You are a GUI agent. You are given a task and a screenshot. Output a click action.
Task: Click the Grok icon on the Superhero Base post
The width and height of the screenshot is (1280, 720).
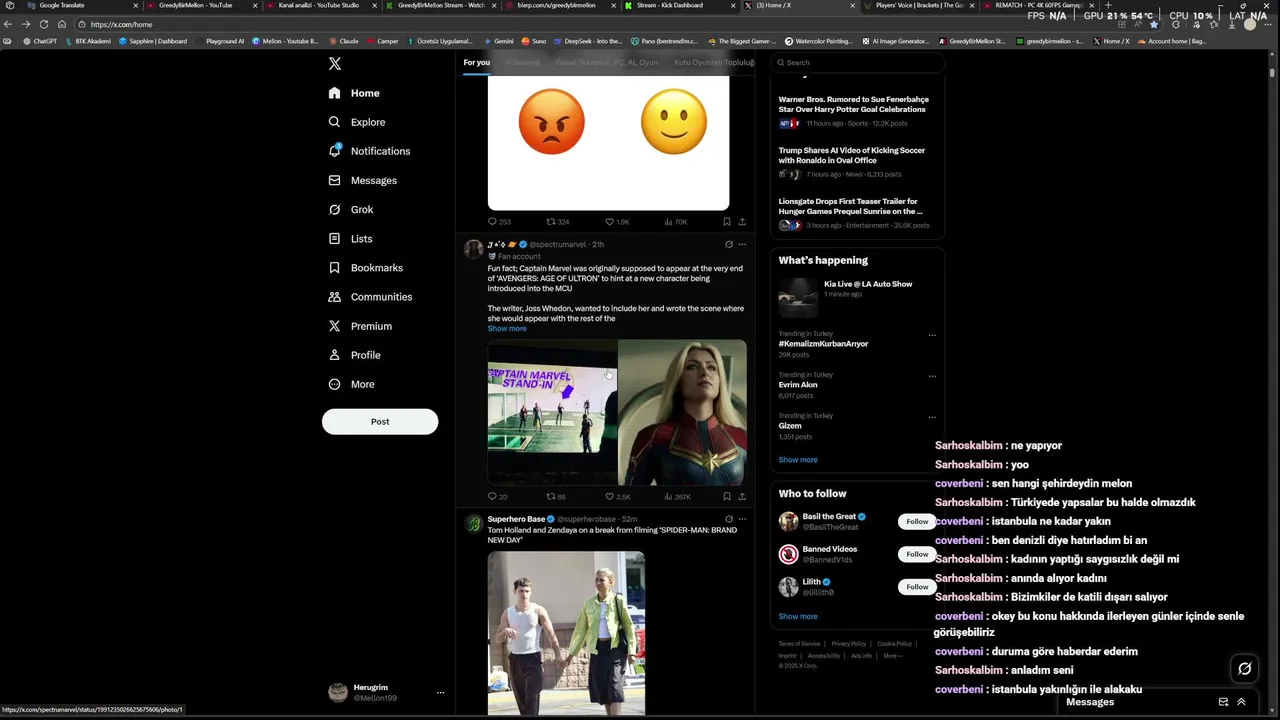[729, 519]
